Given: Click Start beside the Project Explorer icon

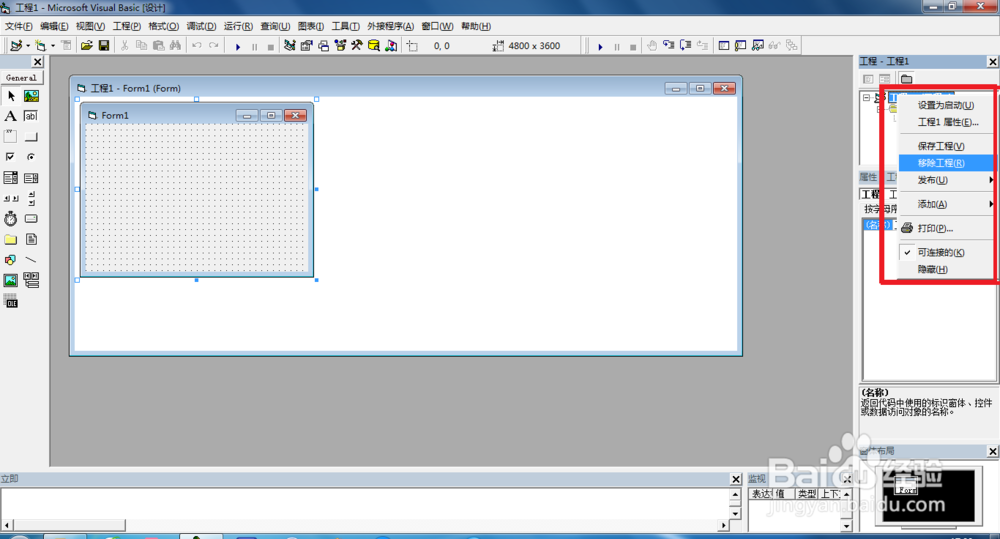Looking at the screenshot, I should 238,47.
